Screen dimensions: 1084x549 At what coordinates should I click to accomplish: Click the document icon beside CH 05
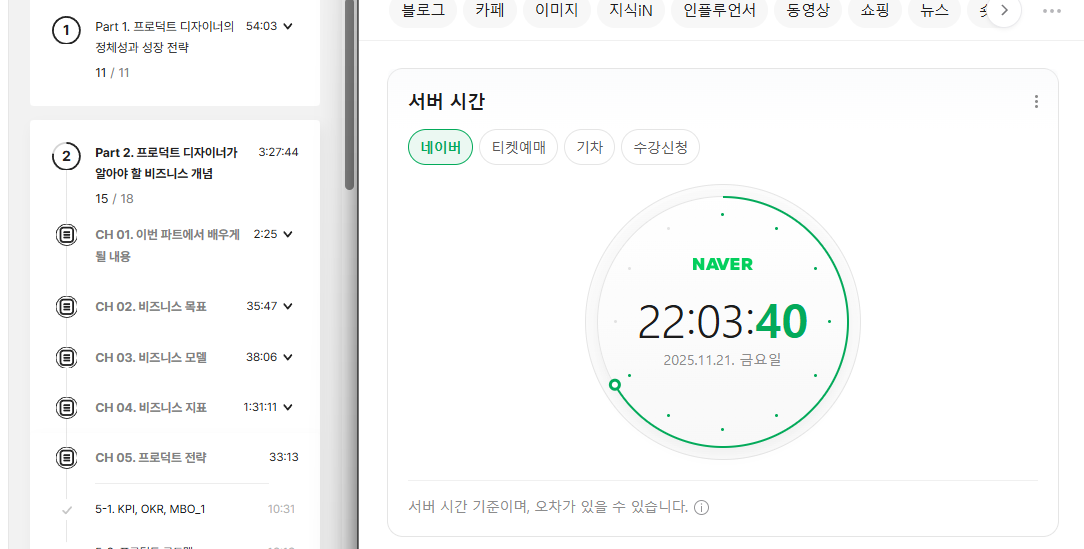point(66,457)
